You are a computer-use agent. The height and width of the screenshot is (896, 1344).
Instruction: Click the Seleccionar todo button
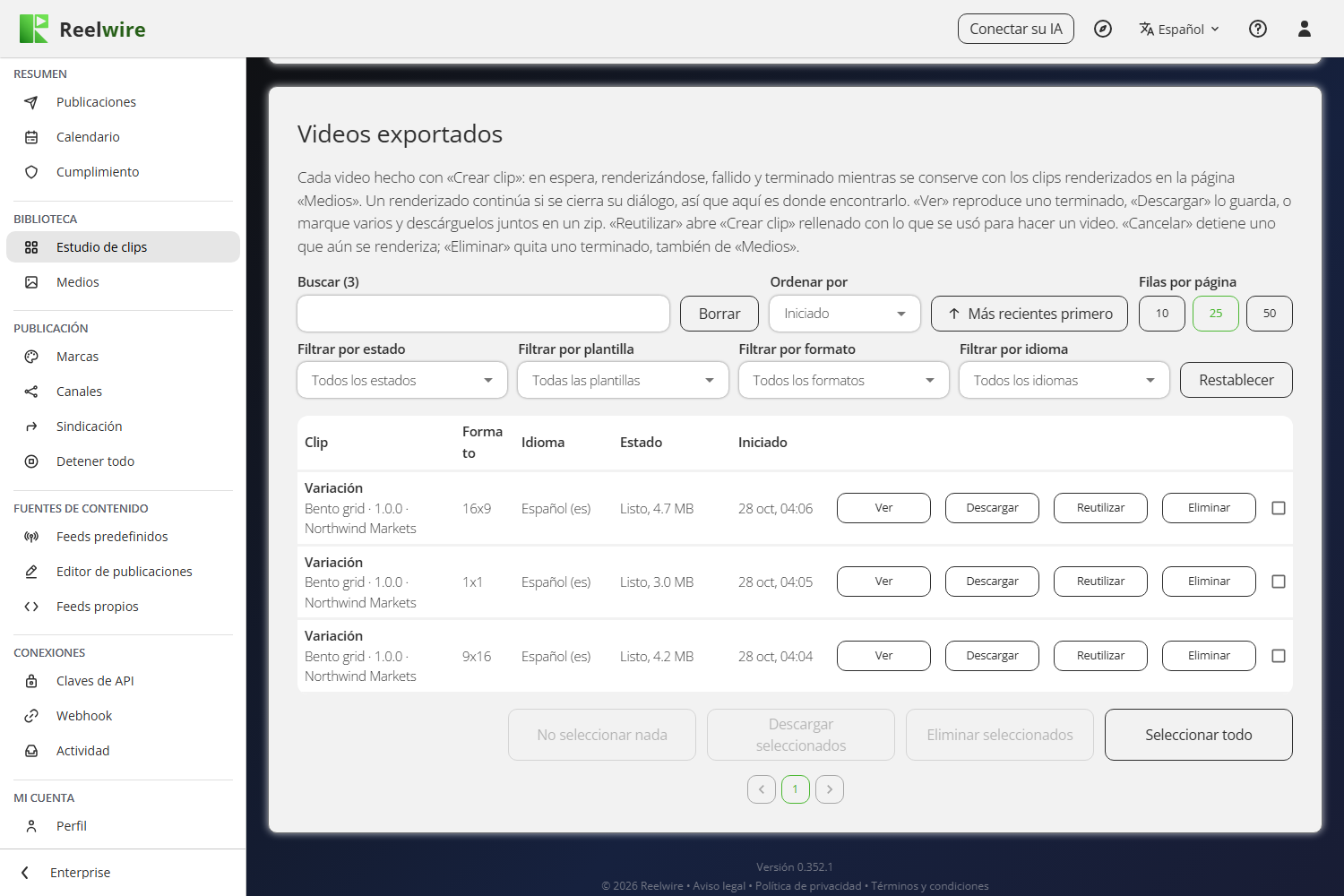[1199, 735]
